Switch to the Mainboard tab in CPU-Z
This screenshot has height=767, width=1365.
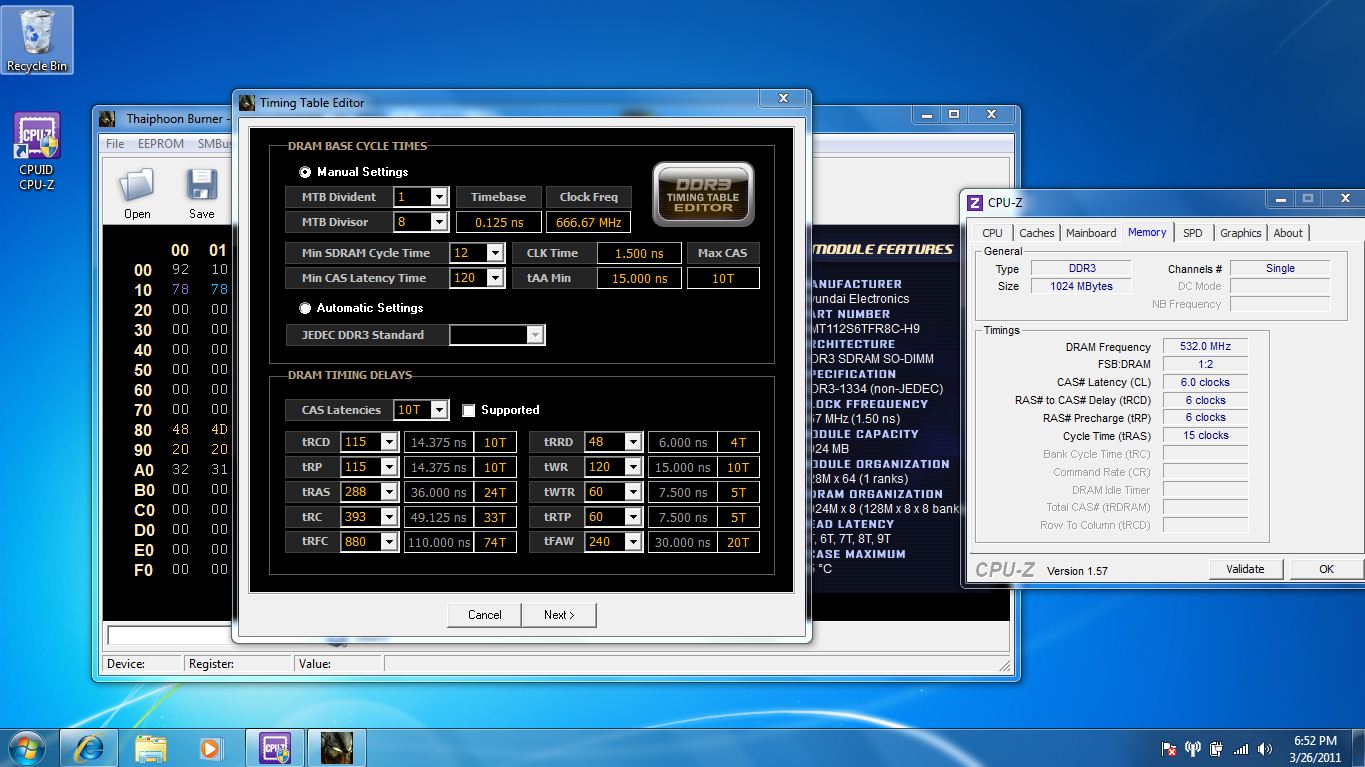pos(1091,233)
